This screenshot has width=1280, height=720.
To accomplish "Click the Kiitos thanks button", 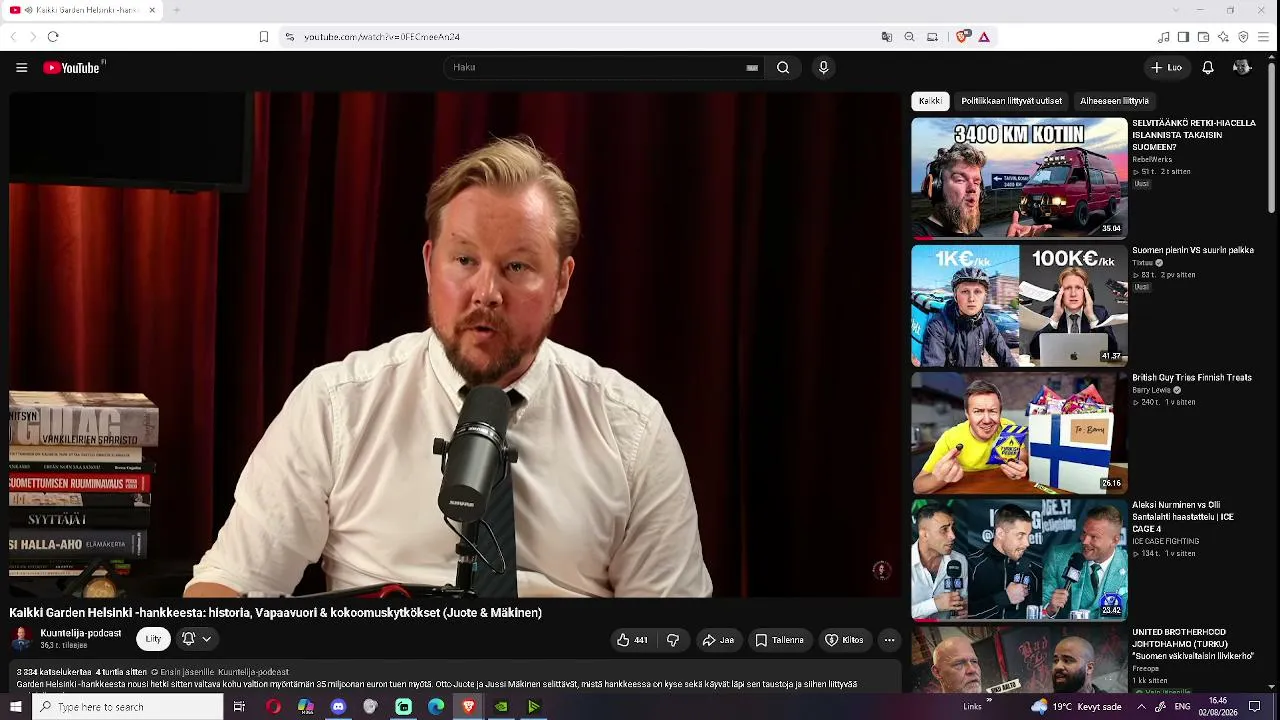I will [x=844, y=640].
